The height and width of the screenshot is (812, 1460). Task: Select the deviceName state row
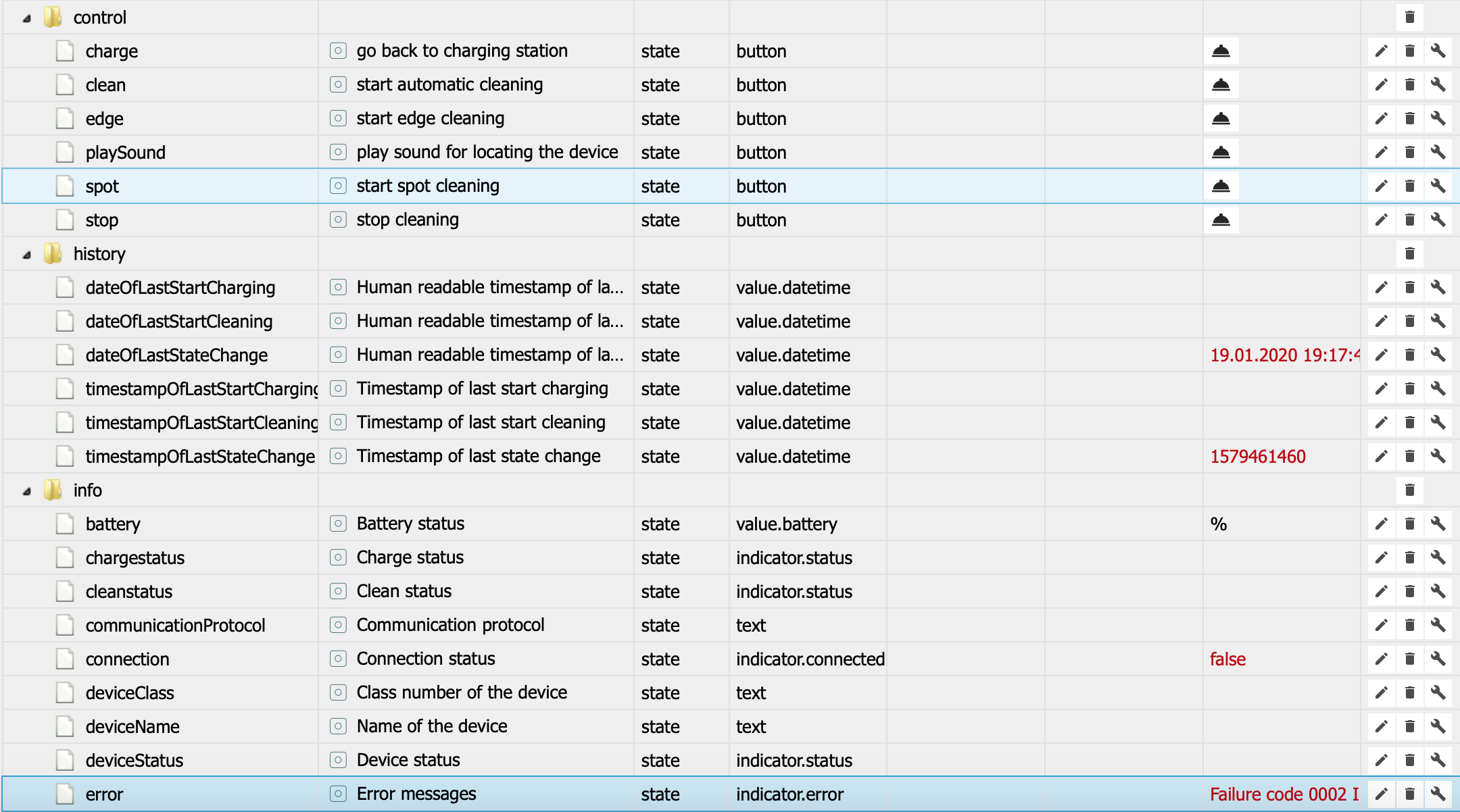[132, 727]
